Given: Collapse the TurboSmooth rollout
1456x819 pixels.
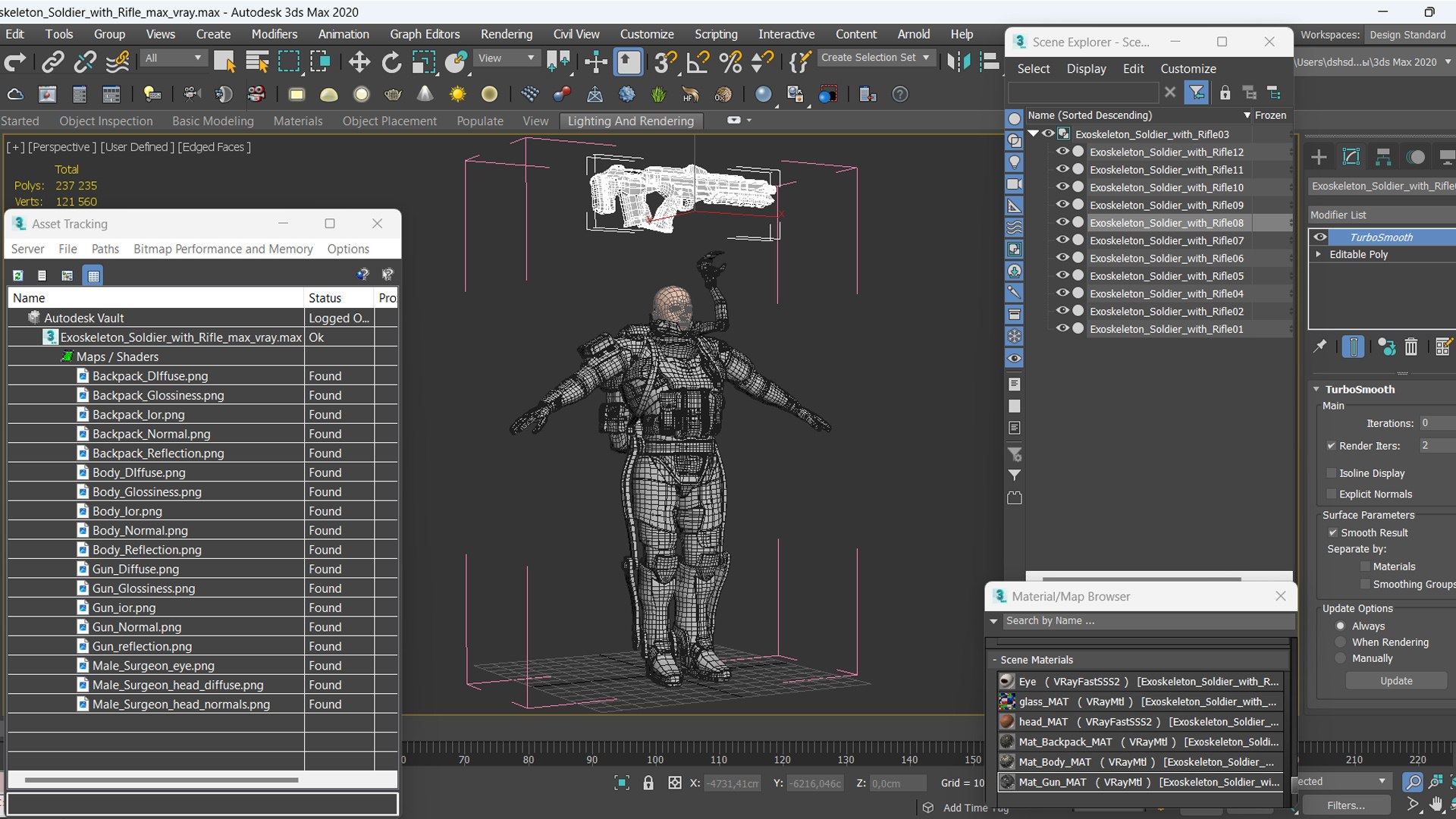Looking at the screenshot, I should 1316,389.
